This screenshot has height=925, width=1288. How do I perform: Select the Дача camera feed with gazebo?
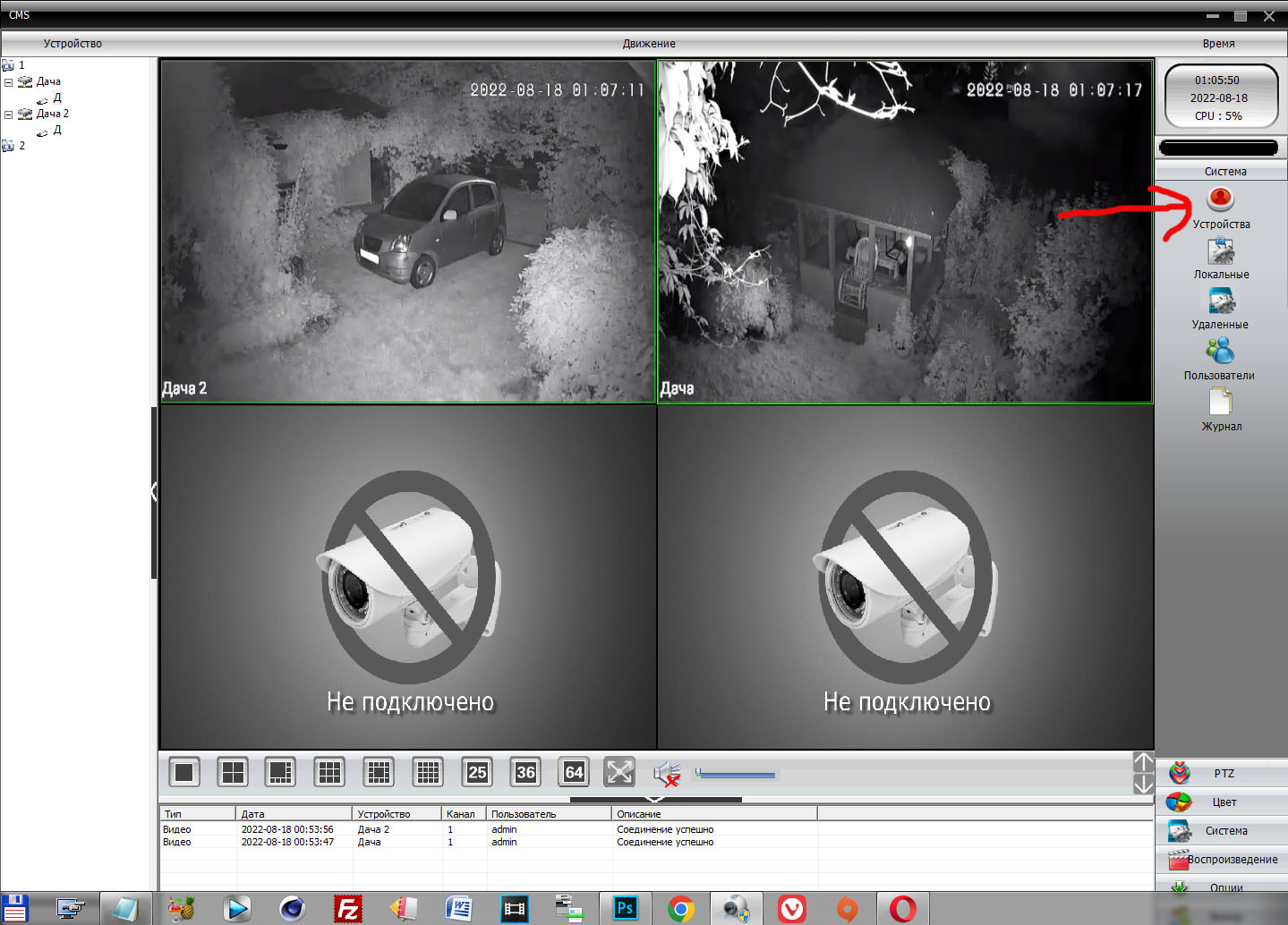905,232
